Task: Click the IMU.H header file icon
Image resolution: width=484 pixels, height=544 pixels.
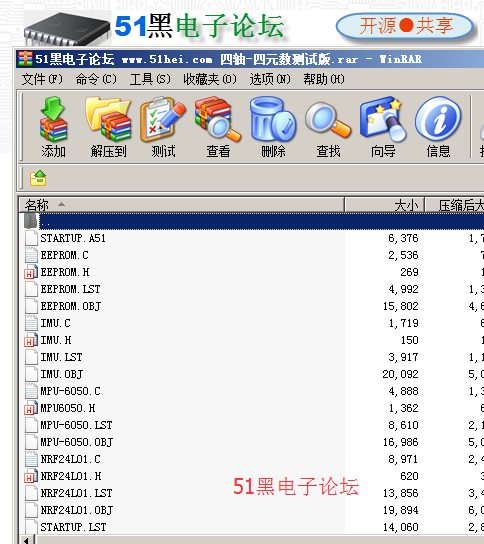Action: tap(31, 340)
